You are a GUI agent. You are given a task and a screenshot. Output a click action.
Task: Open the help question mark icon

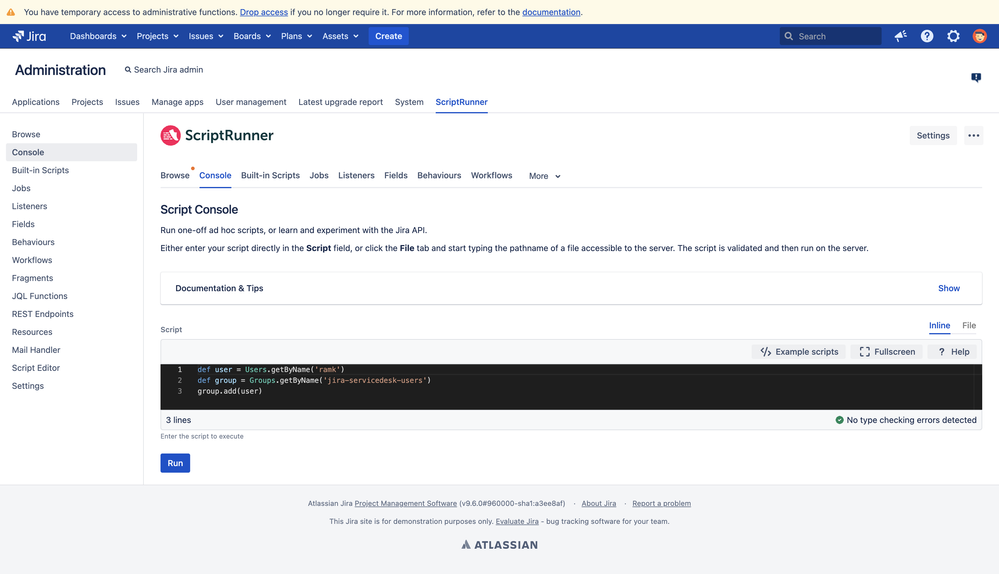pos(927,36)
